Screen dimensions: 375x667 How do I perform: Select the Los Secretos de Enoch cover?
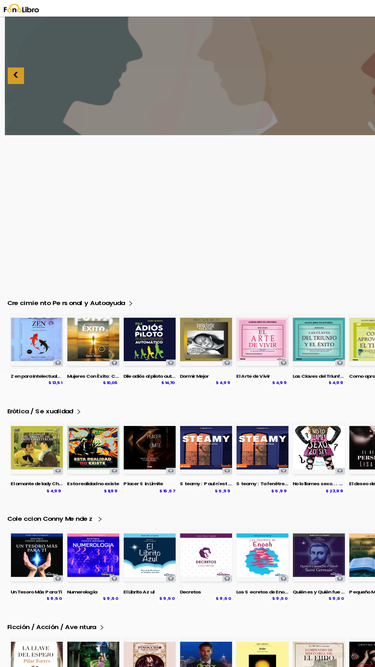pyautogui.click(x=262, y=555)
